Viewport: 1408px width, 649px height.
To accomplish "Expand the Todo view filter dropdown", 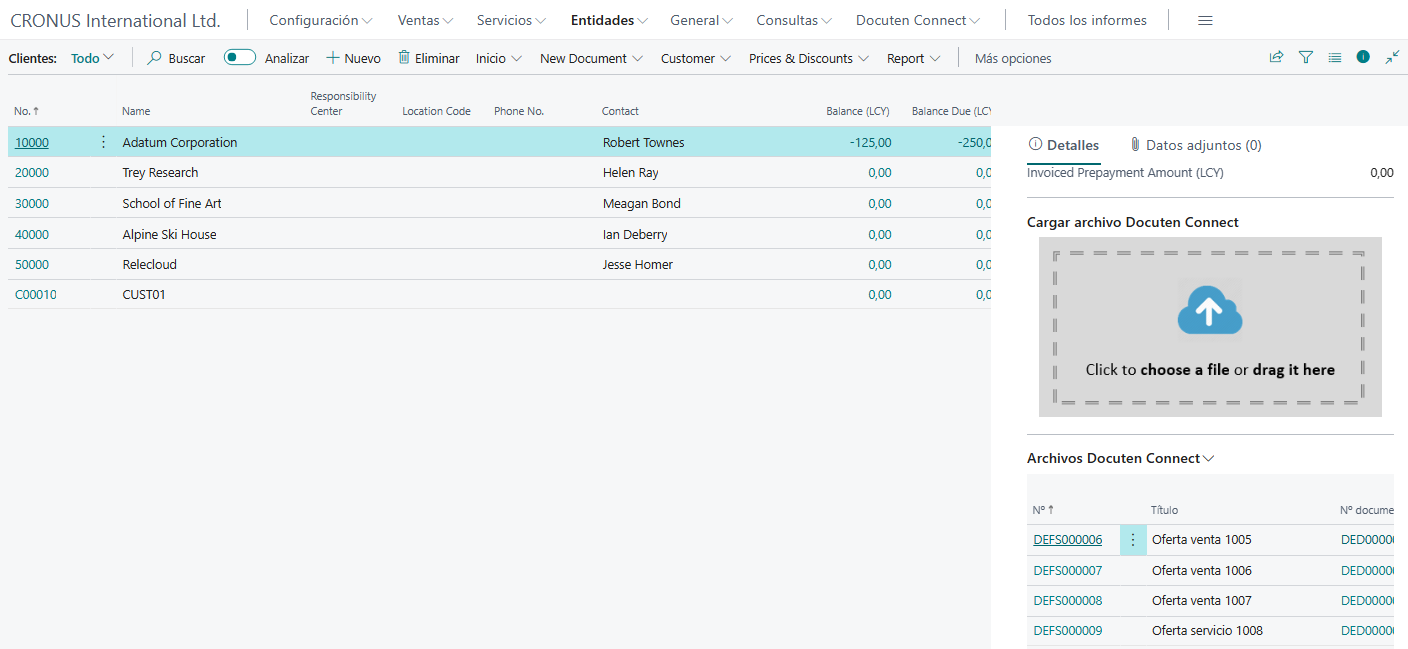I will pos(92,58).
